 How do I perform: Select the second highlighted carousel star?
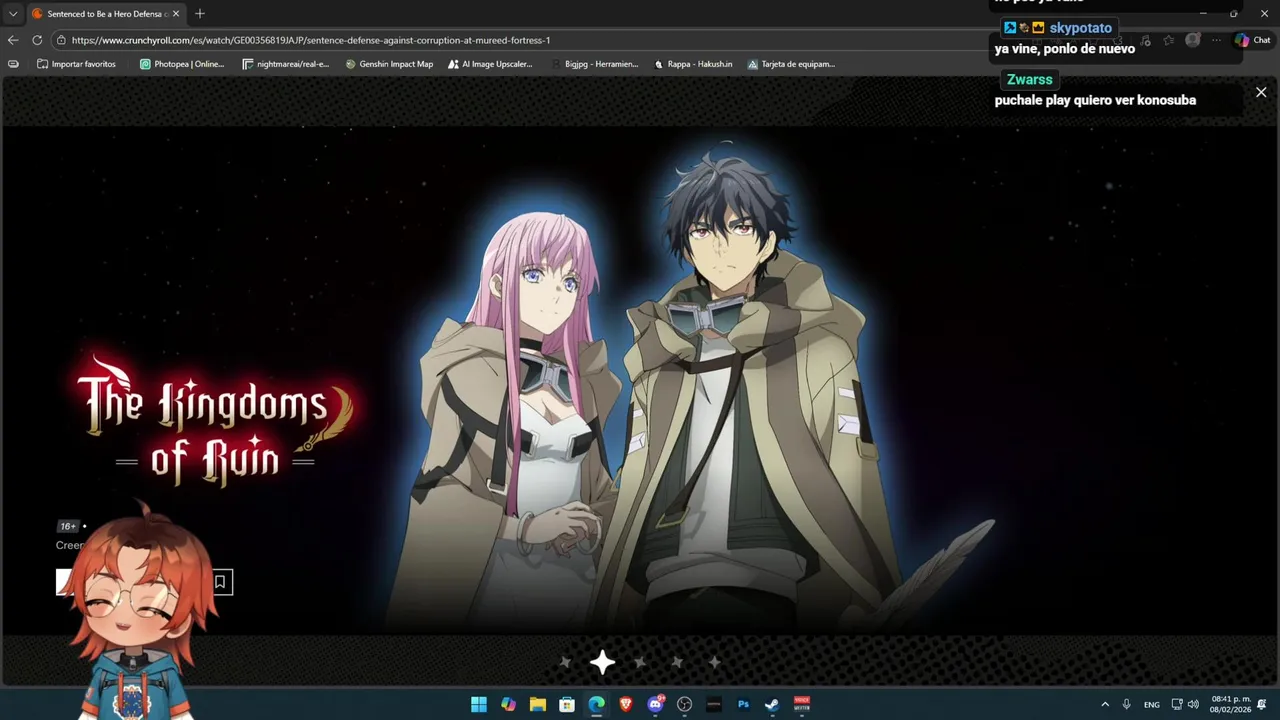pos(602,662)
